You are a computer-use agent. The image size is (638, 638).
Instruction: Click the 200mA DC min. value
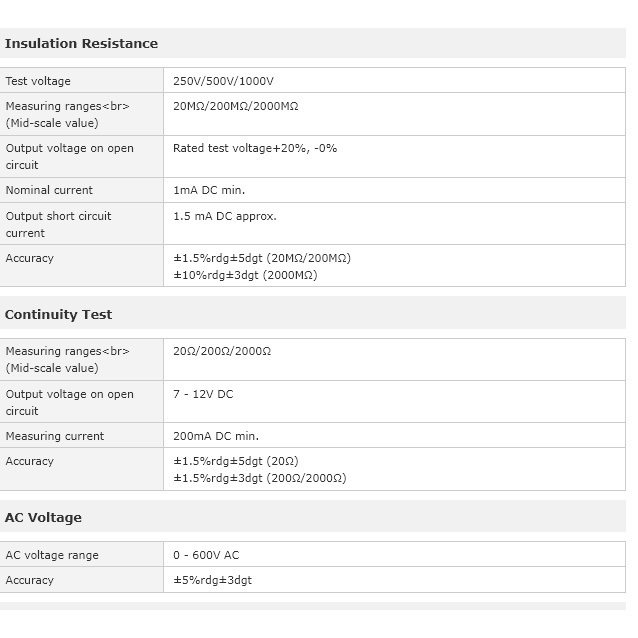(216, 436)
